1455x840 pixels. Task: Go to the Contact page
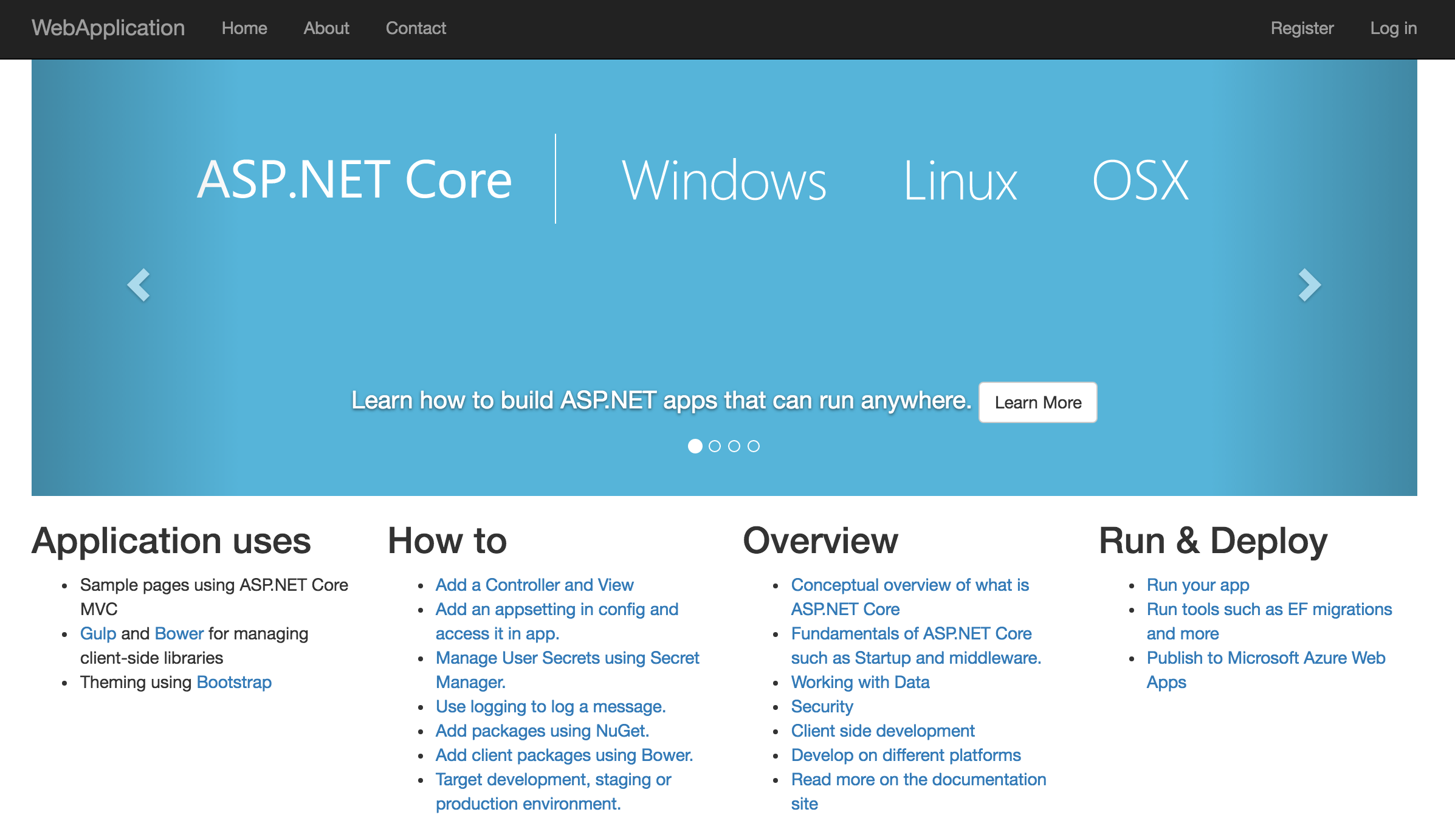(416, 29)
